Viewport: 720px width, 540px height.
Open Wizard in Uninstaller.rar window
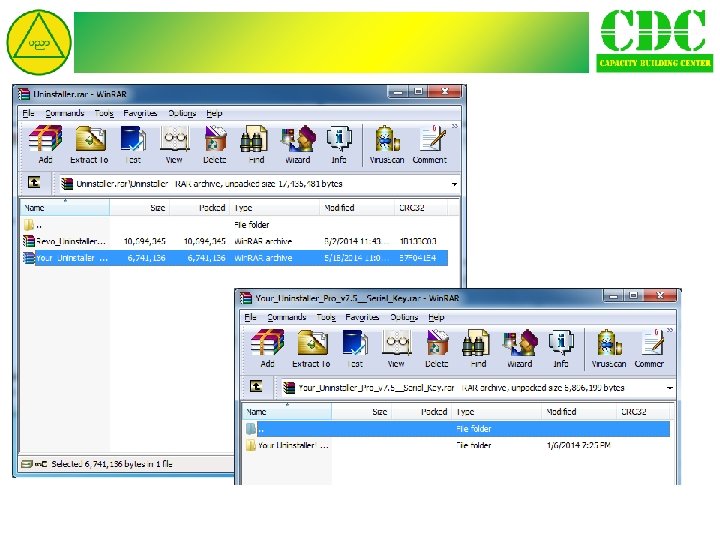click(x=298, y=145)
